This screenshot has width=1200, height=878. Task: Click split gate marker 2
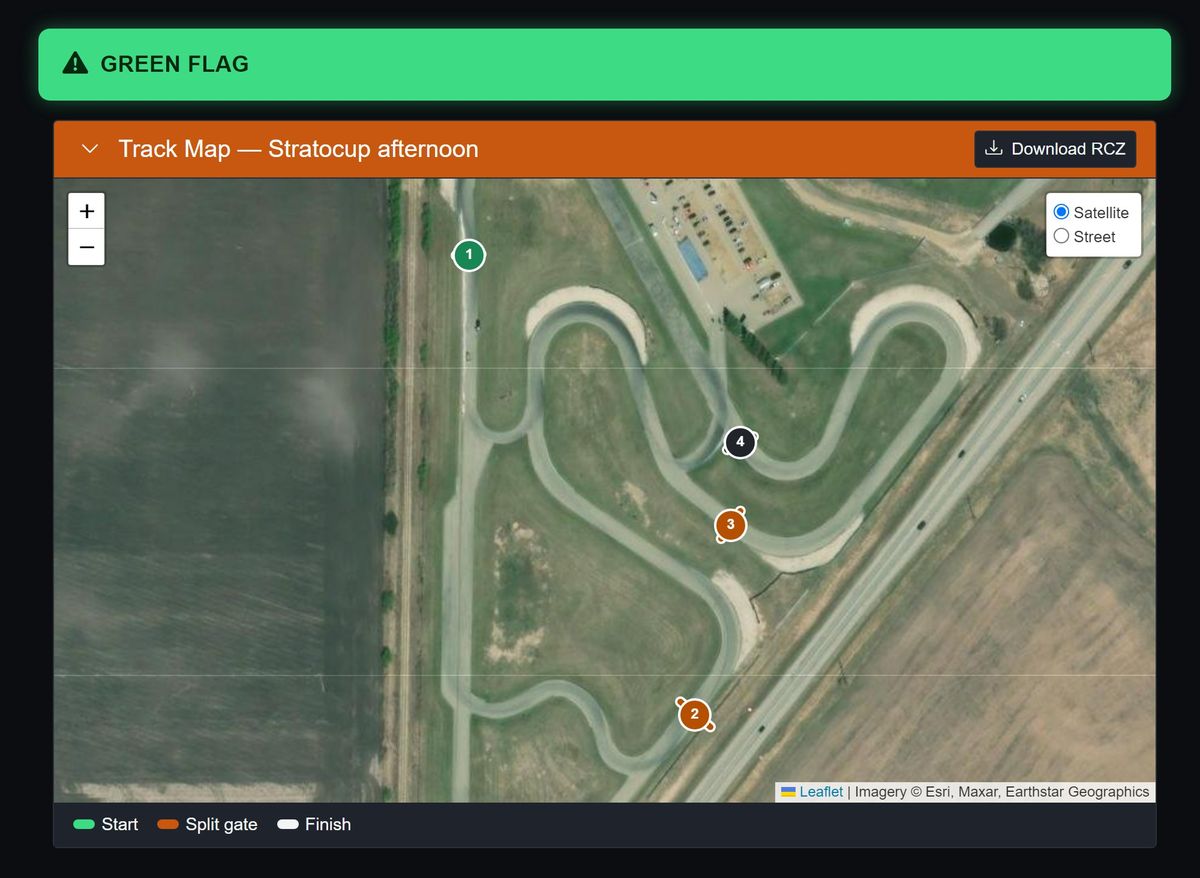coord(695,715)
